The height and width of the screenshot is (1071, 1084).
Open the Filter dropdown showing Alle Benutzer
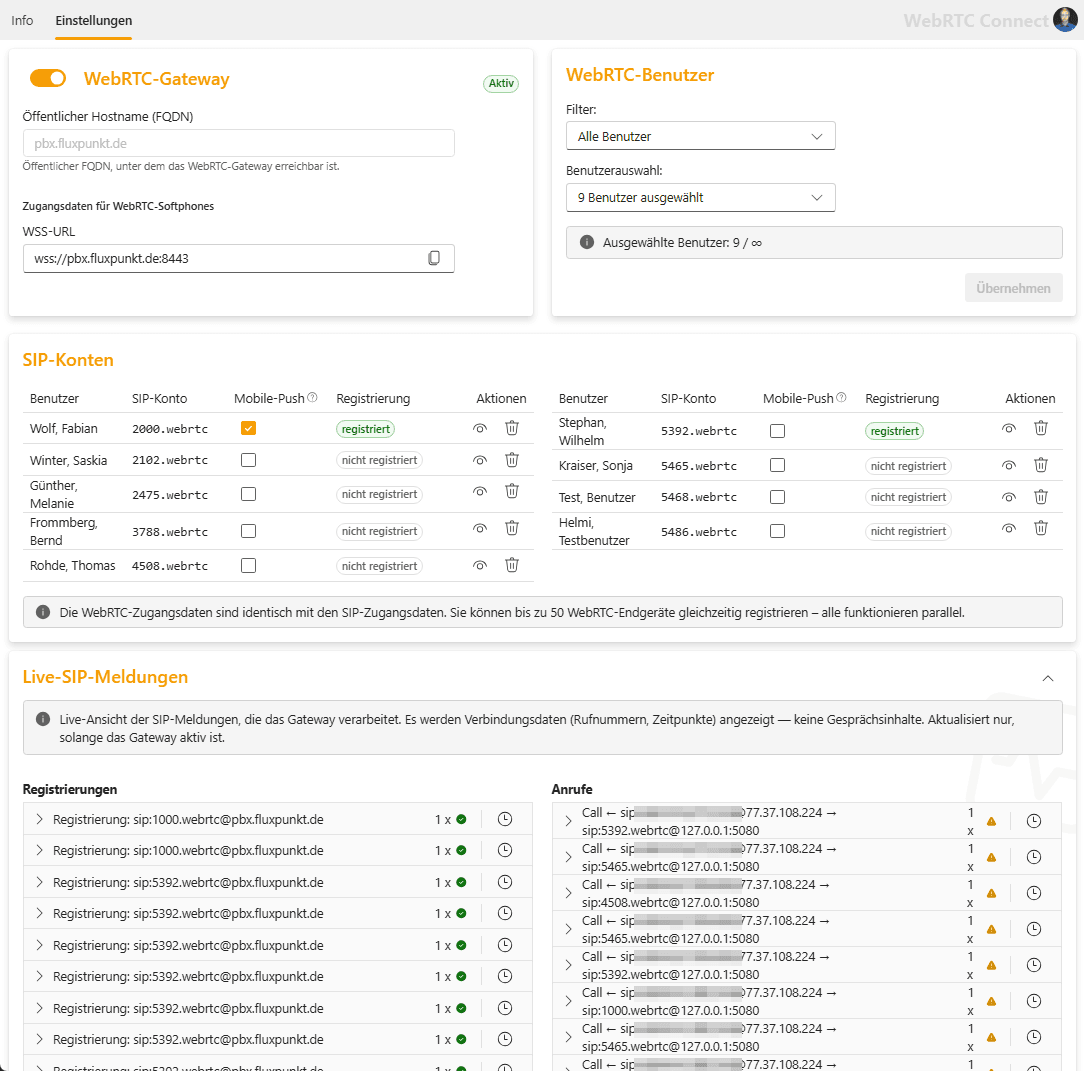point(700,136)
